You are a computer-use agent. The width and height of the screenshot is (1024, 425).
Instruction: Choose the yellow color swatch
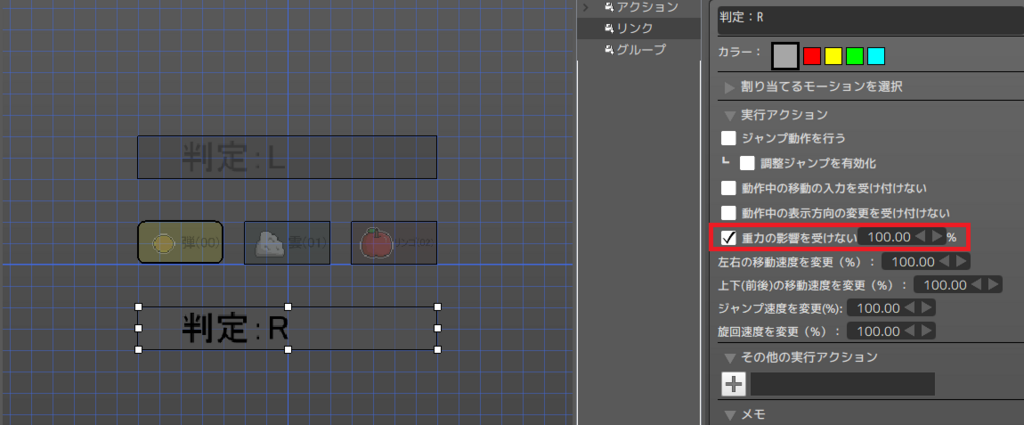833,56
